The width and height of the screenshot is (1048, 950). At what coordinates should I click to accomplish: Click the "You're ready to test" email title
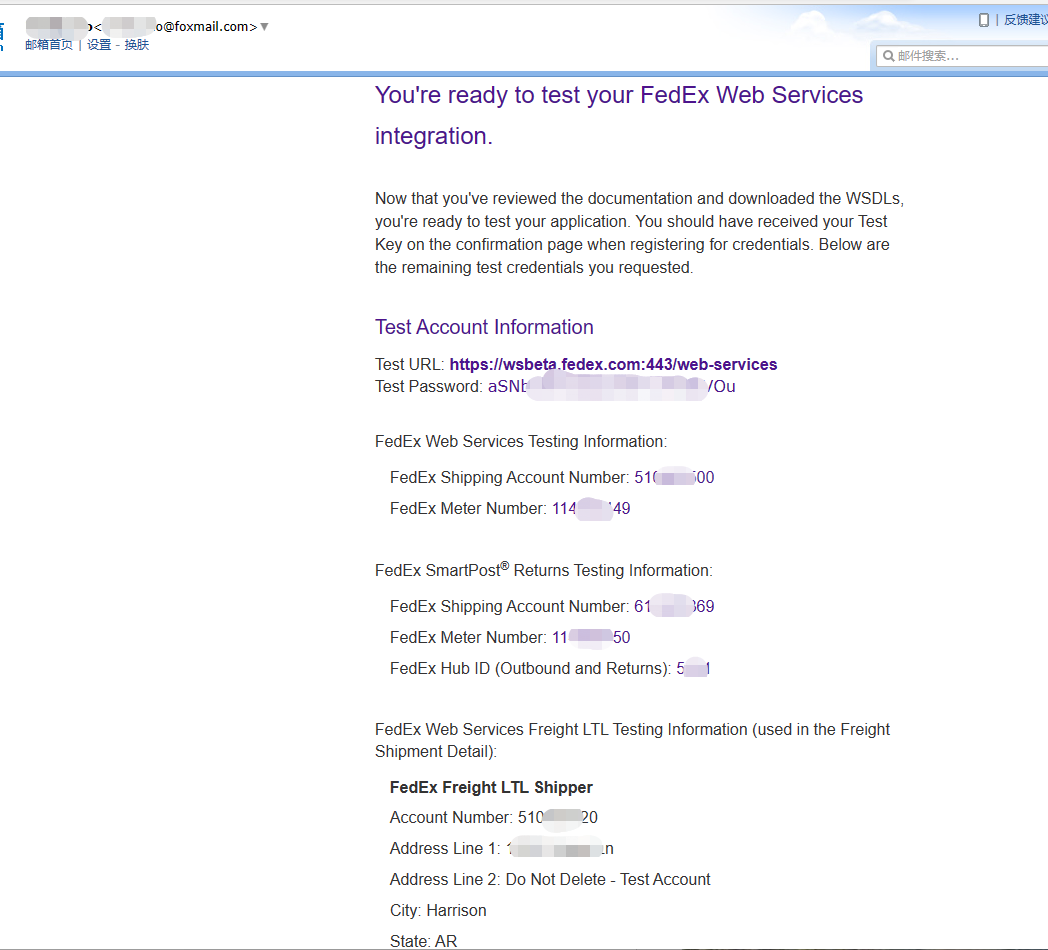[x=619, y=115]
